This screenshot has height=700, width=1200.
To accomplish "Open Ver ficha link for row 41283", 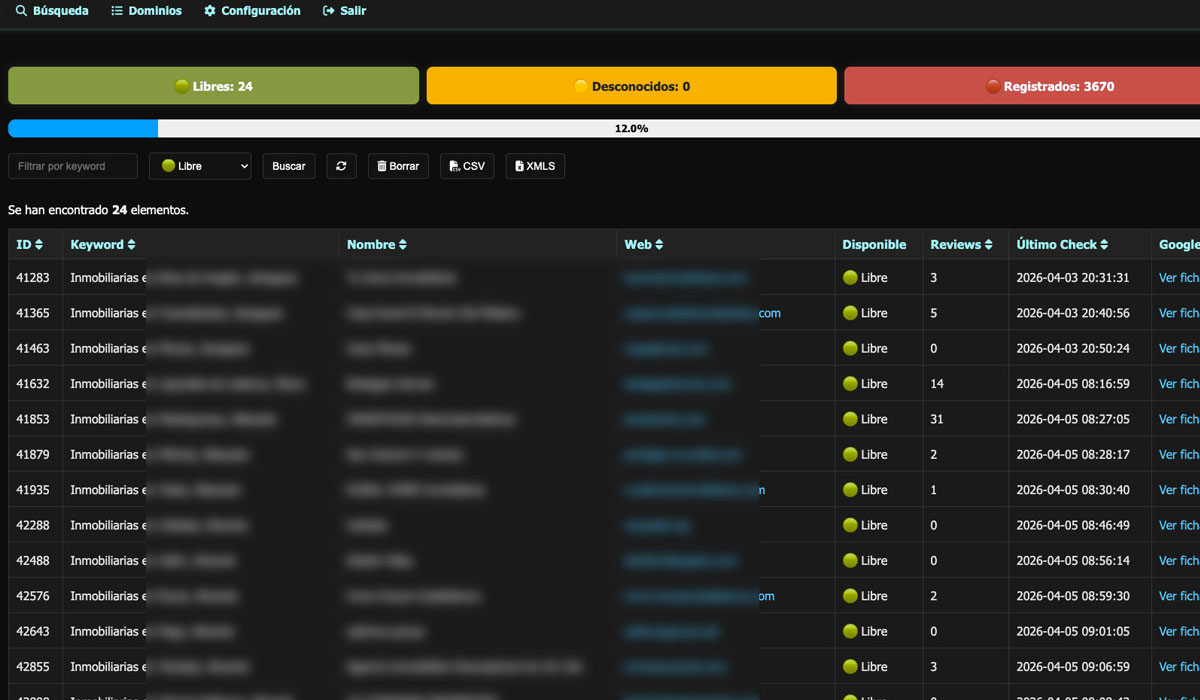I will 1179,278.
